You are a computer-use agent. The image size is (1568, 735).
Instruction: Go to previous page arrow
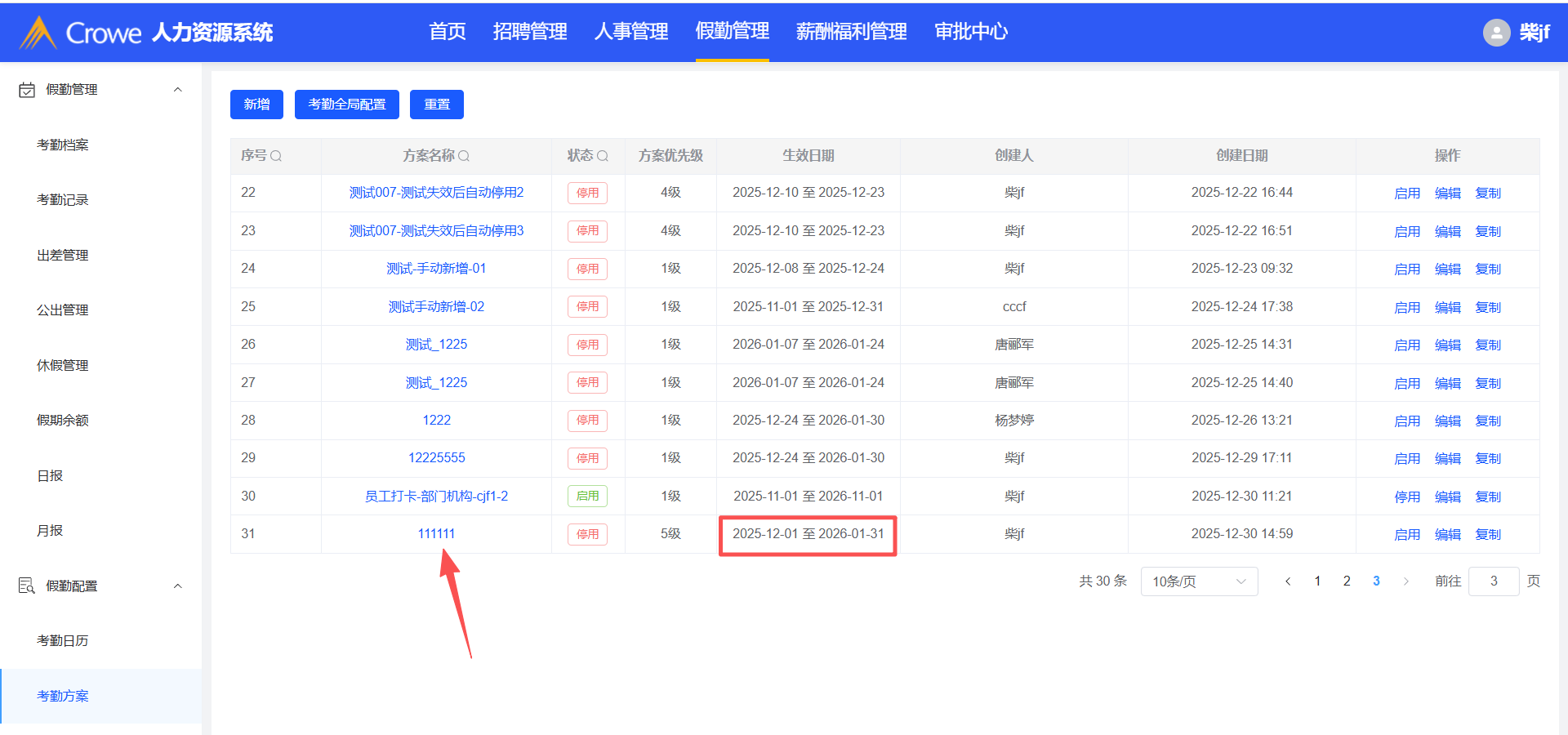pyautogui.click(x=1288, y=581)
